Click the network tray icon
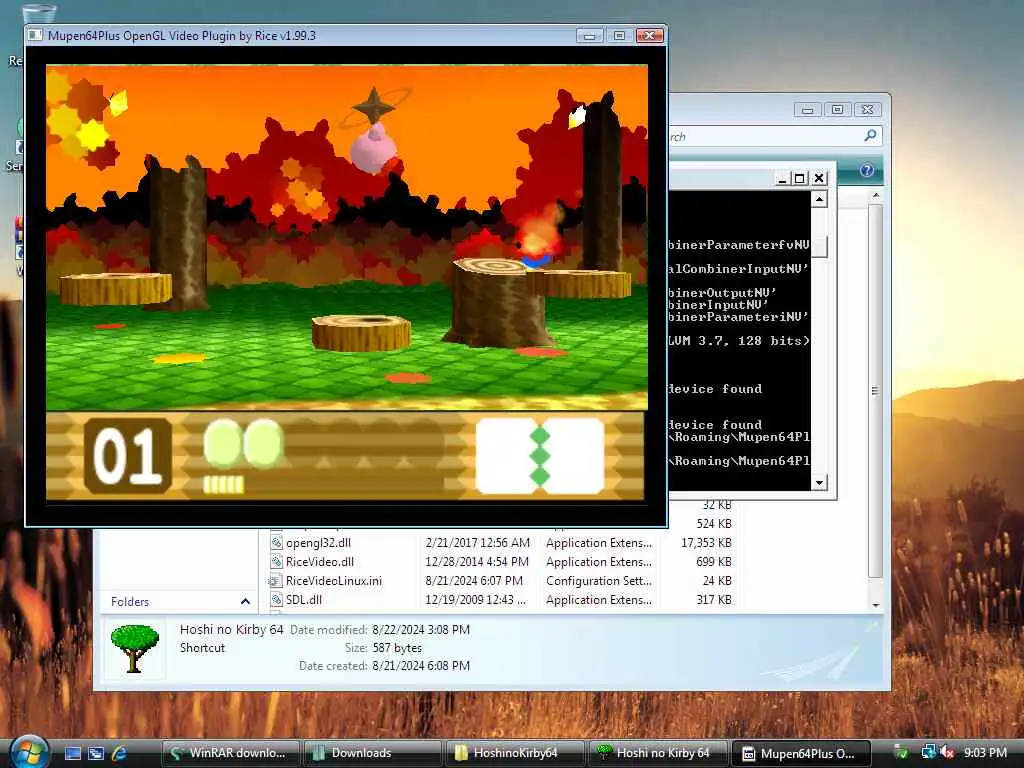Image resolution: width=1024 pixels, height=768 pixels. point(928,753)
